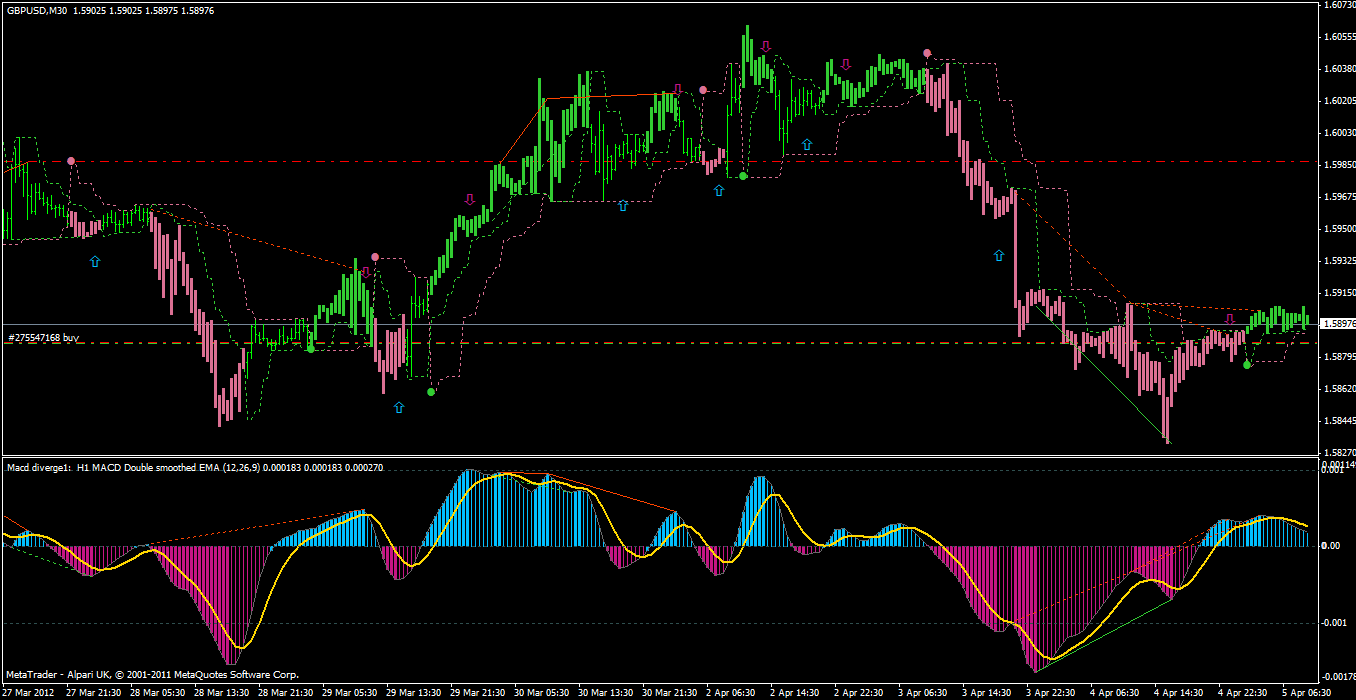Screen dimensions: 1356x700
Task: Click the current price box 1.58976
Action: point(1337,324)
